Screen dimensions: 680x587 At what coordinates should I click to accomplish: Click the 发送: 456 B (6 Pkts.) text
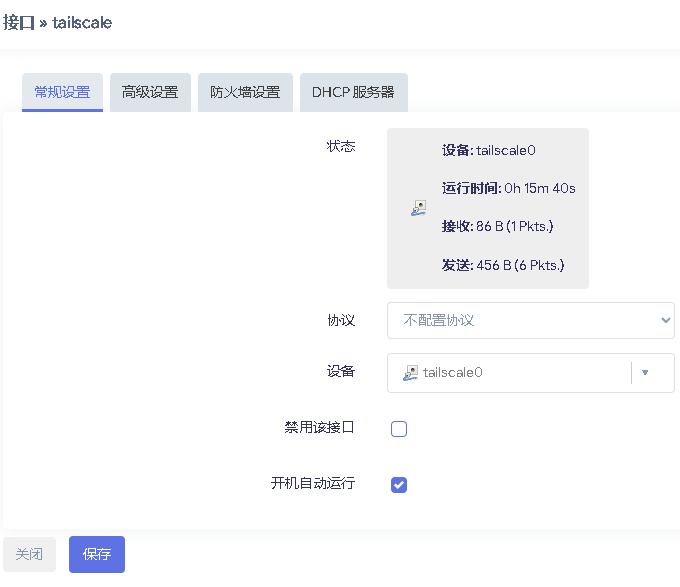click(x=503, y=265)
